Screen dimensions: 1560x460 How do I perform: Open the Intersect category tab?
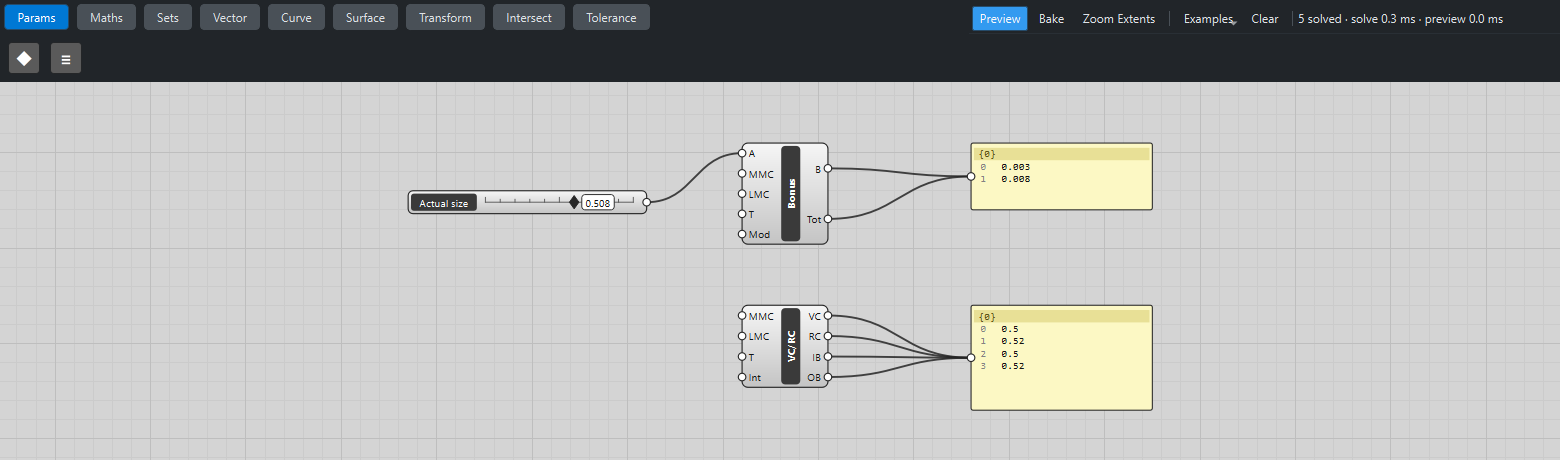(x=529, y=17)
